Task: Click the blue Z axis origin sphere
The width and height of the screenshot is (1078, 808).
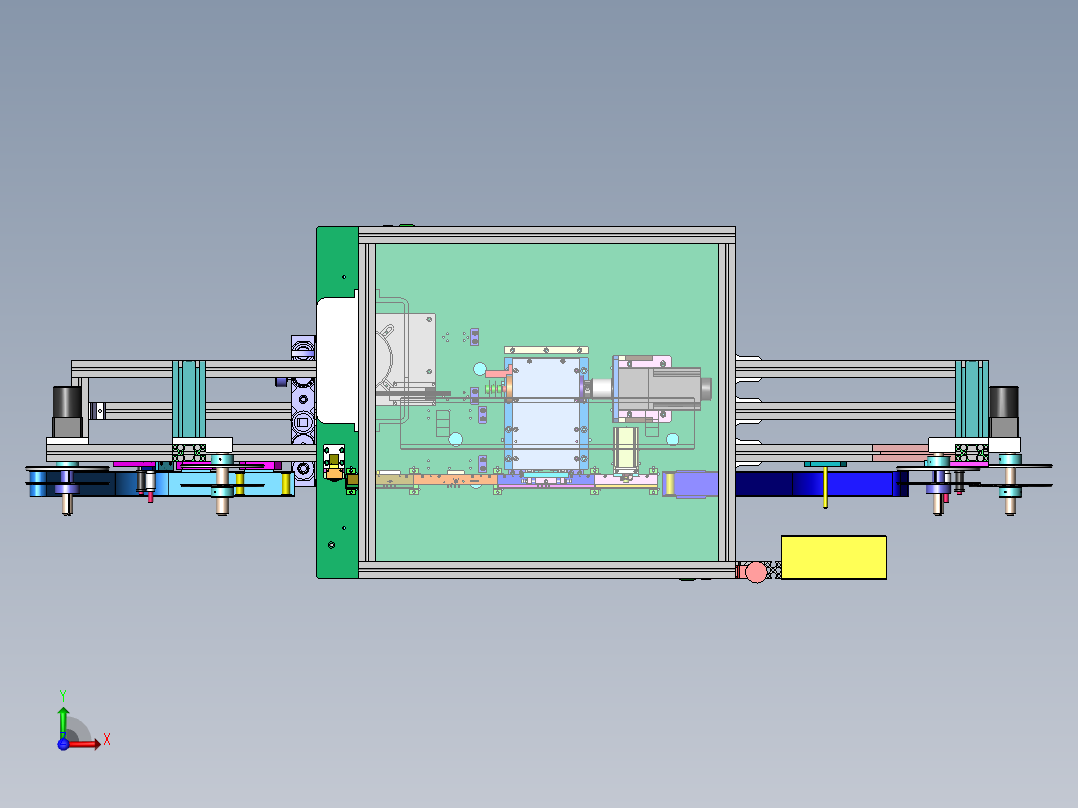Action: [x=64, y=742]
